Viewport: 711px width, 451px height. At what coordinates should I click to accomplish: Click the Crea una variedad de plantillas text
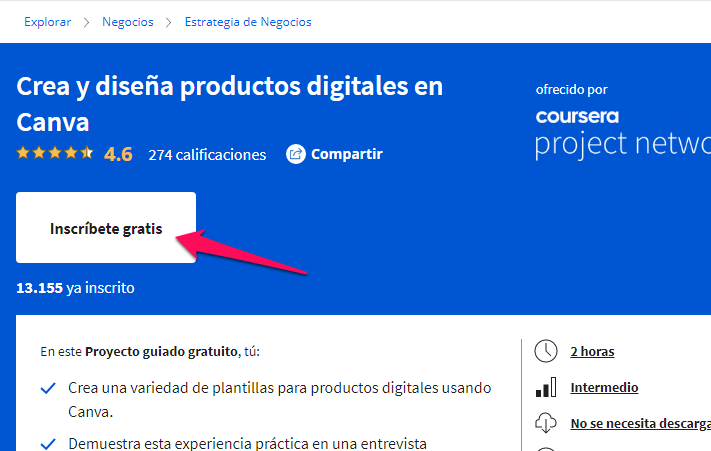pos(280,400)
